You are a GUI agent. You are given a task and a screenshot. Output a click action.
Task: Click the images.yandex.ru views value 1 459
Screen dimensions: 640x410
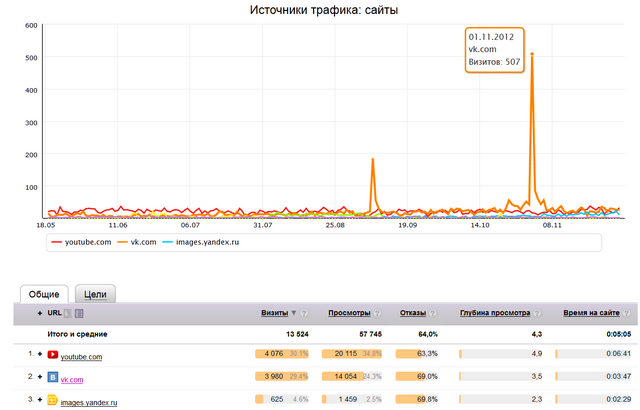(x=348, y=399)
